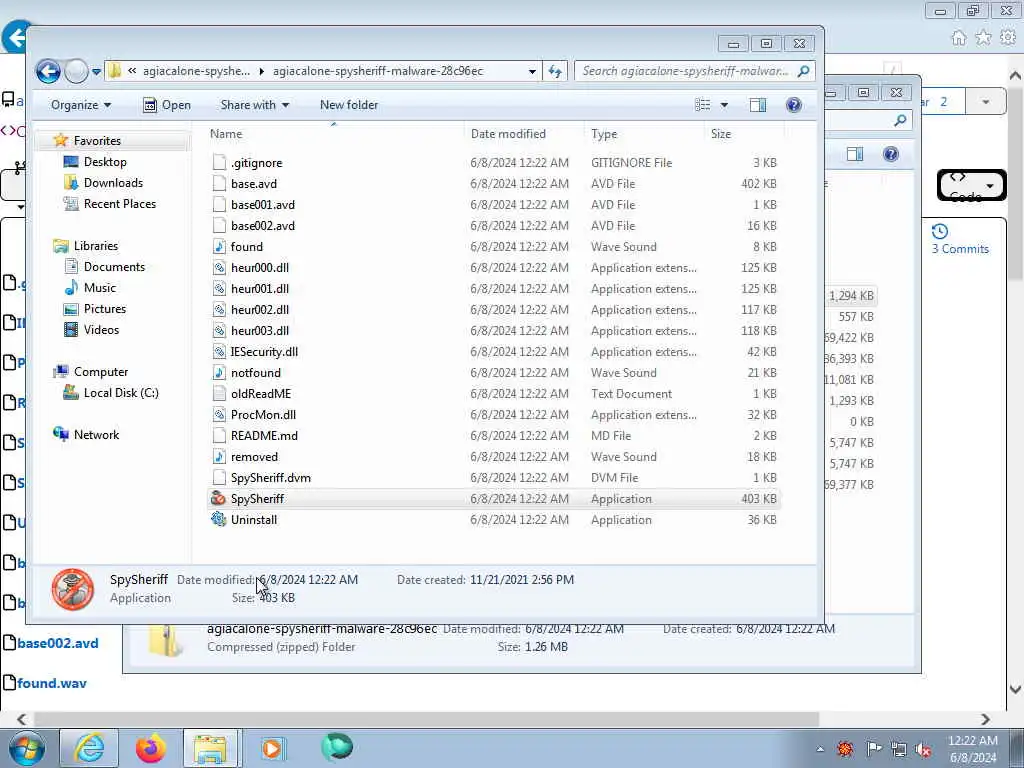Select the base002.avd file in Explorer list
This screenshot has width=1024, height=768.
[x=263, y=225]
